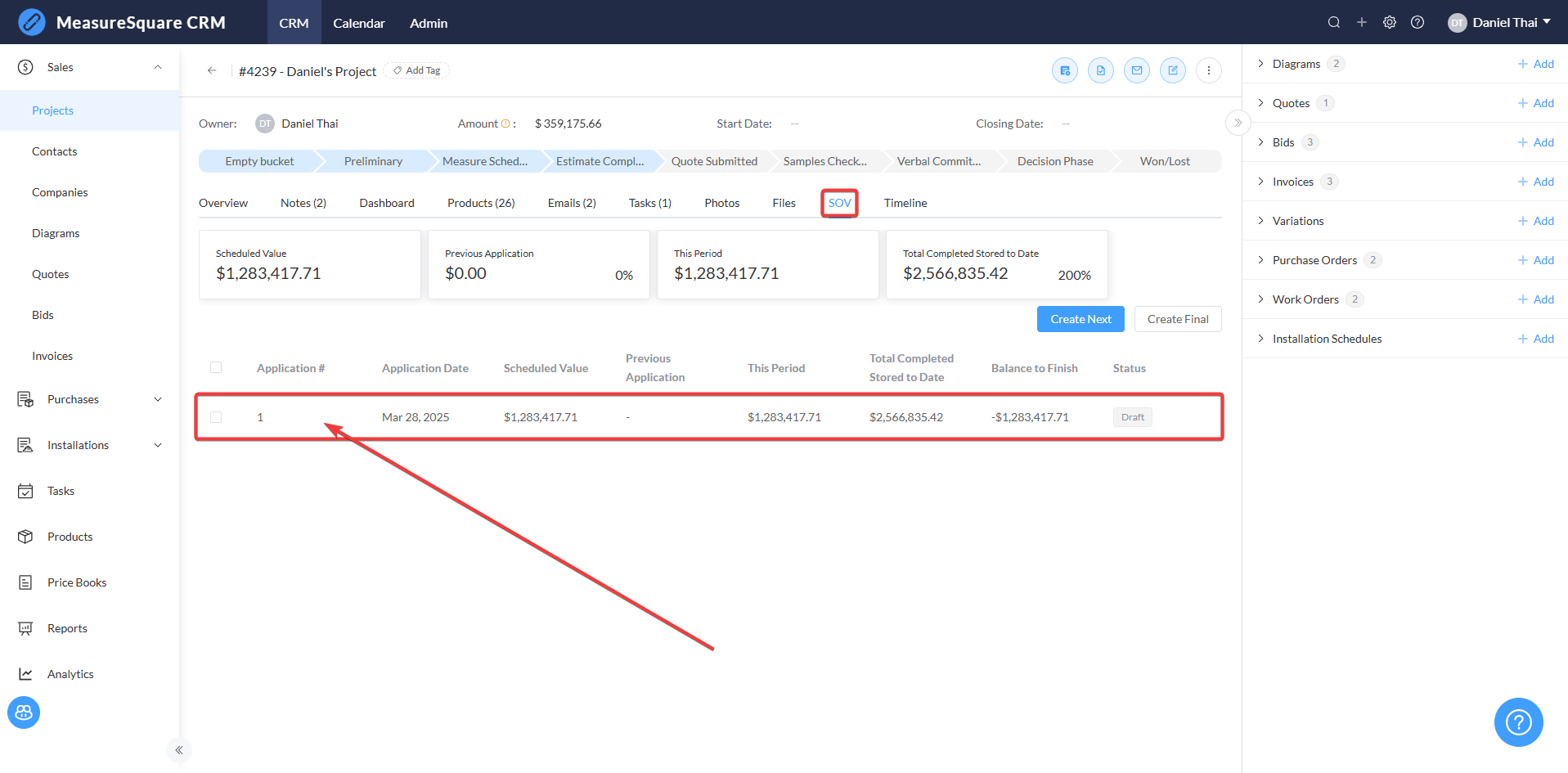Expand the Bids panel section
Viewport: 1568px width, 773px height.
pos(1260,142)
